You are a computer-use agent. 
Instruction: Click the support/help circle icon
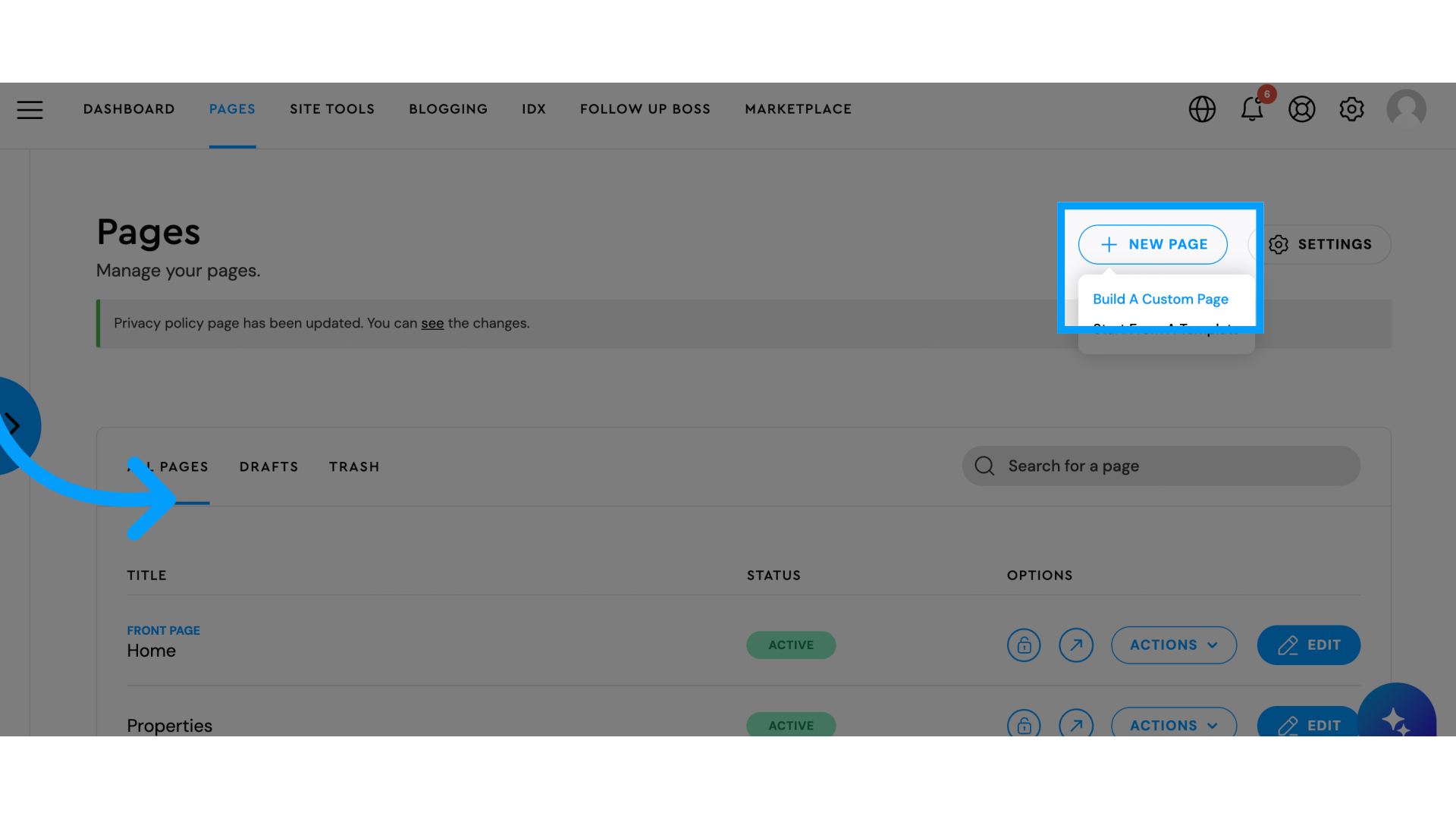coord(1302,109)
